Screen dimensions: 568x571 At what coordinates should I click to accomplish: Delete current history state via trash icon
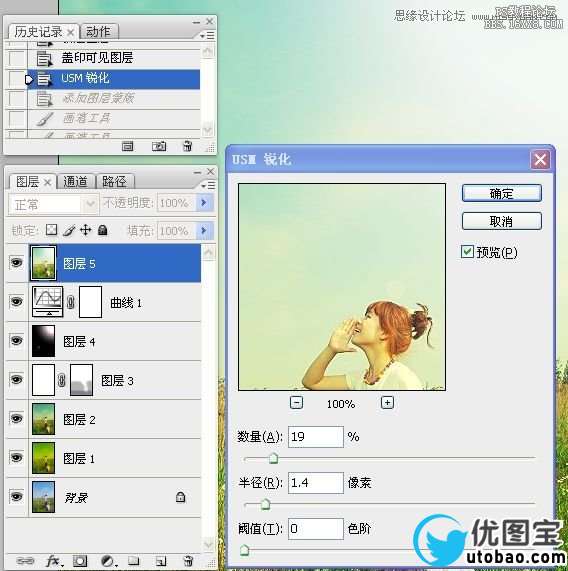[187, 146]
